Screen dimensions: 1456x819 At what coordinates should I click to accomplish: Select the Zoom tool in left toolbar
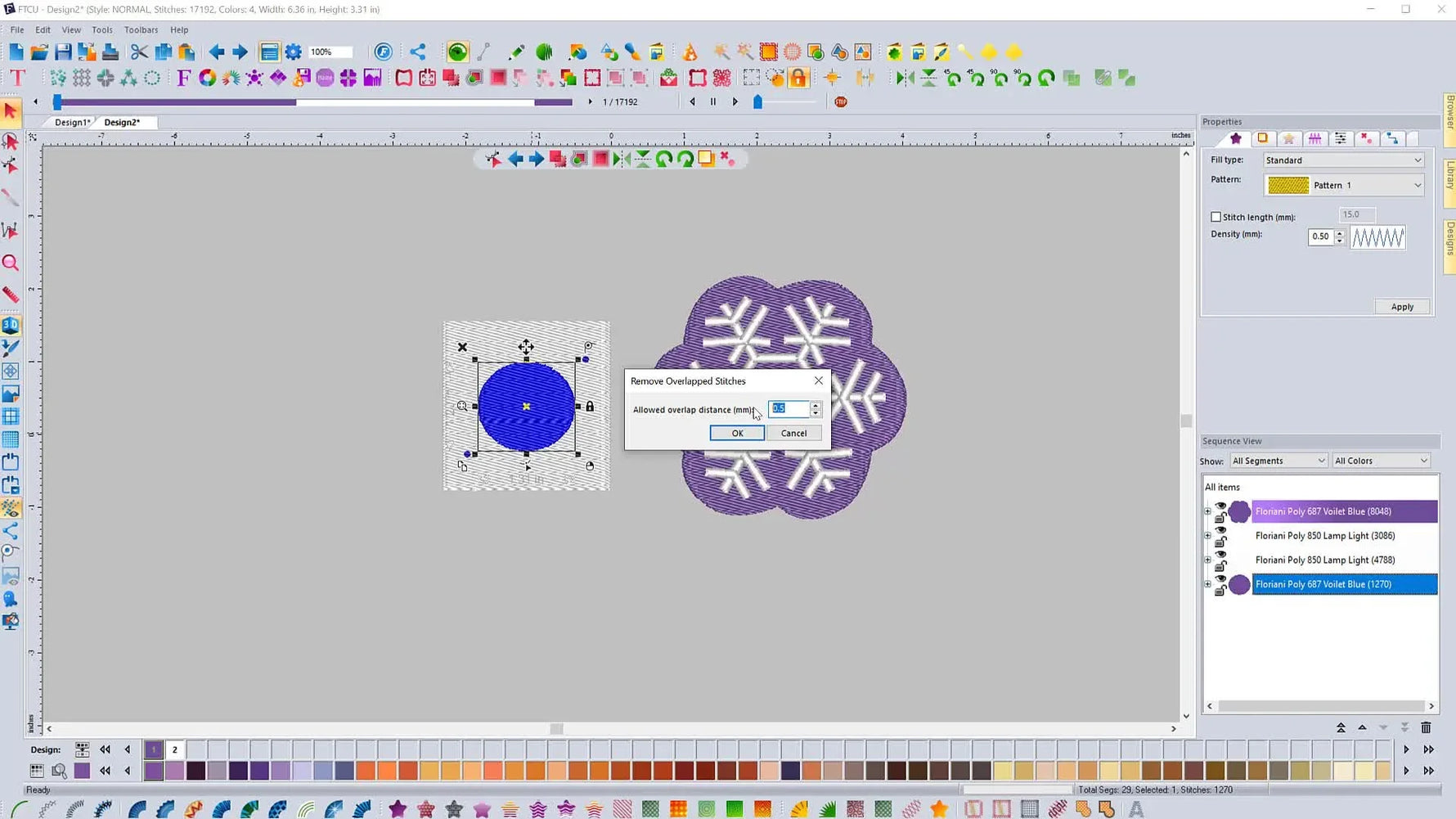pos(11,263)
